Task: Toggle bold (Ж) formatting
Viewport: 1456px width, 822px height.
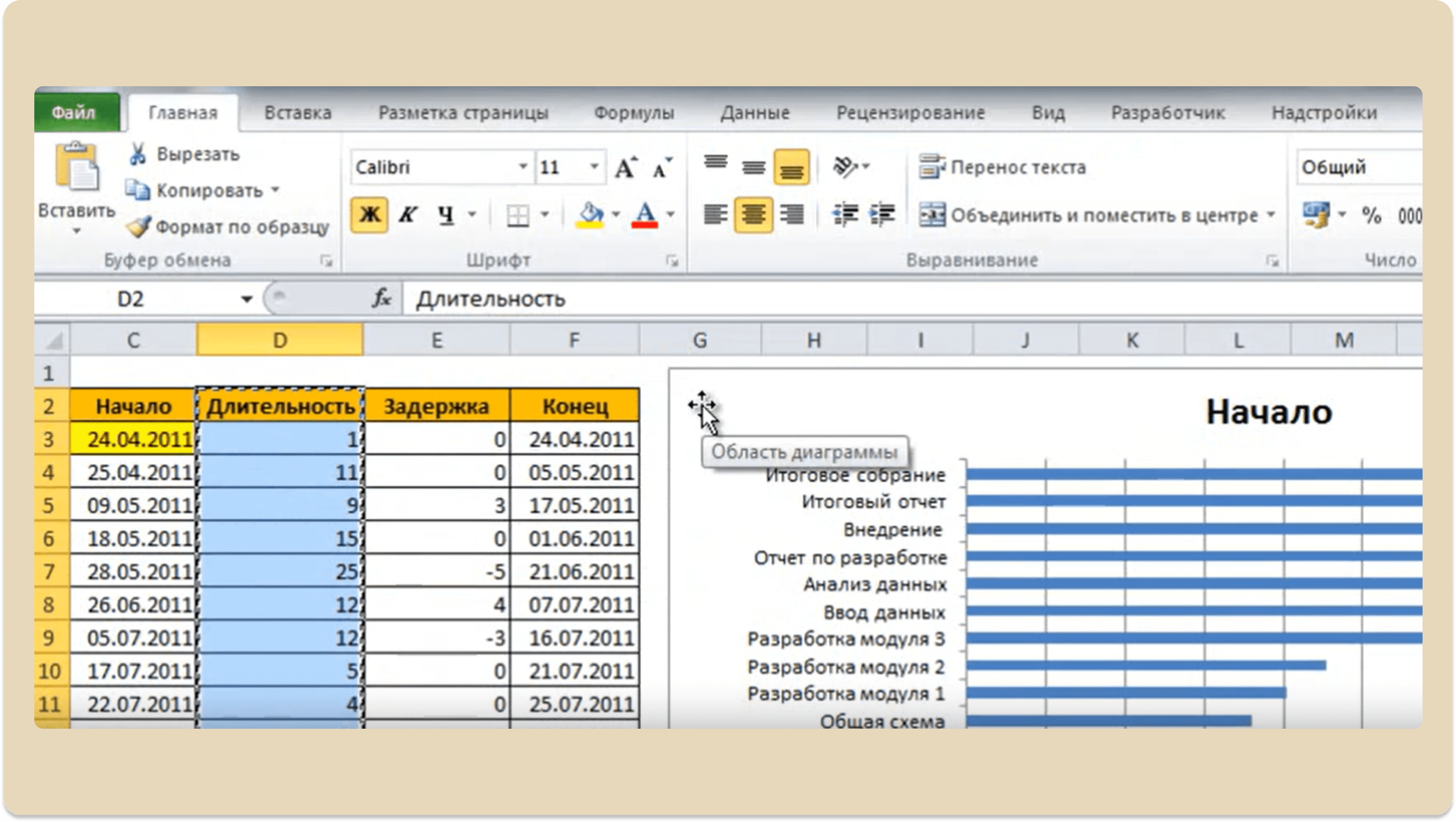Action: (369, 215)
